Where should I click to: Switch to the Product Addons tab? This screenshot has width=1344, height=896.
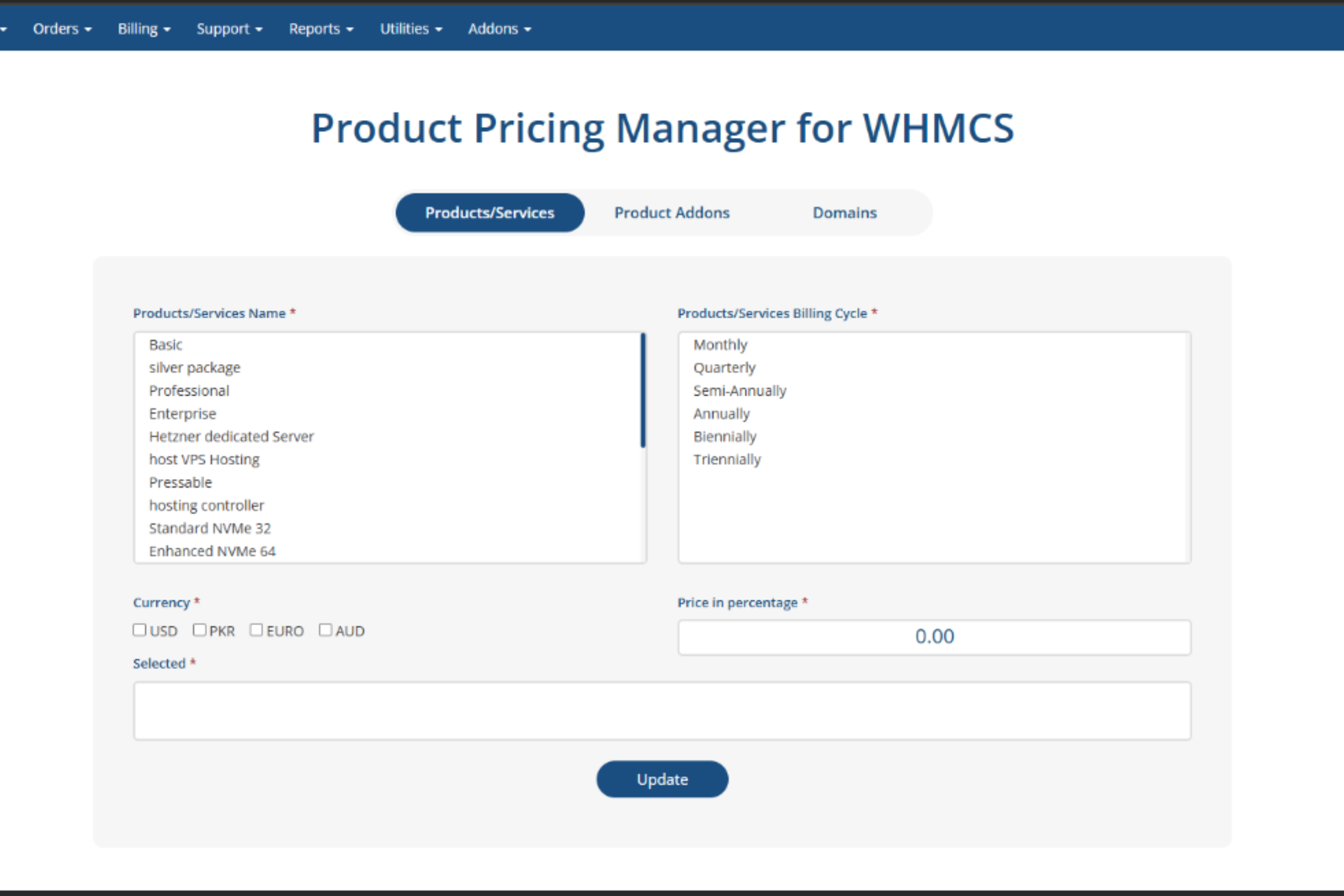[x=671, y=213]
